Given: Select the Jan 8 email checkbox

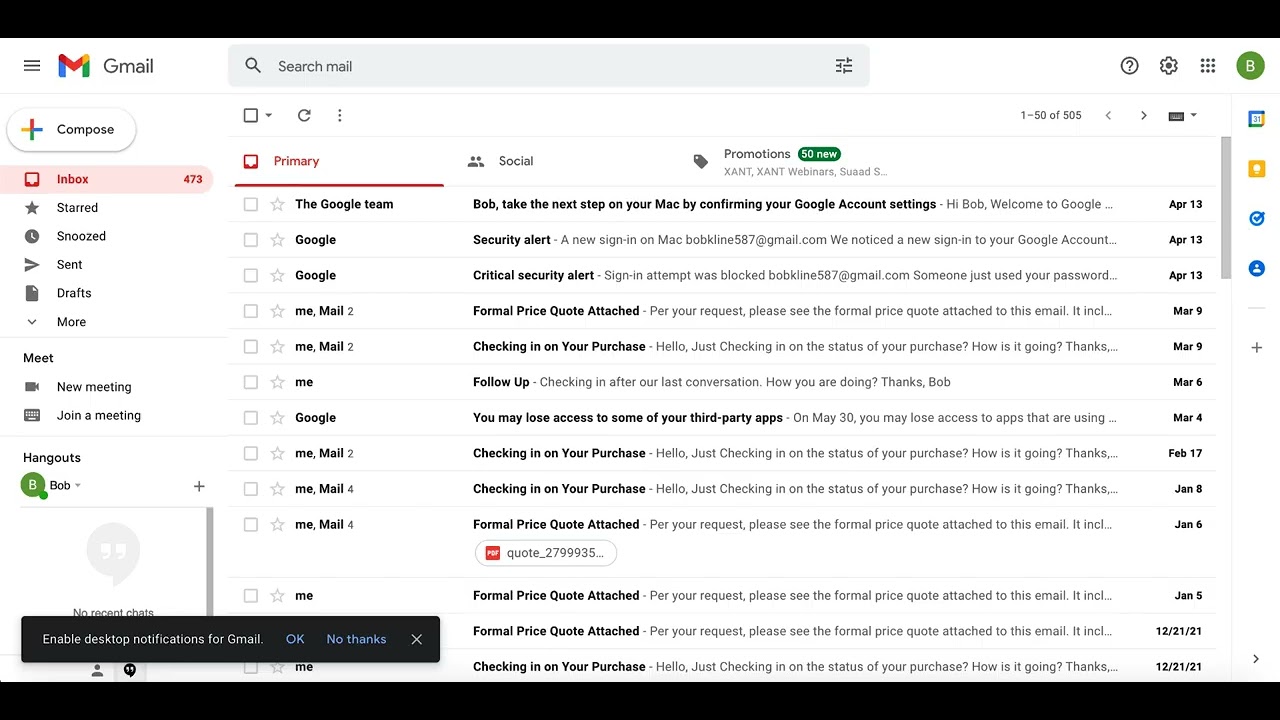Looking at the screenshot, I should click(x=251, y=489).
